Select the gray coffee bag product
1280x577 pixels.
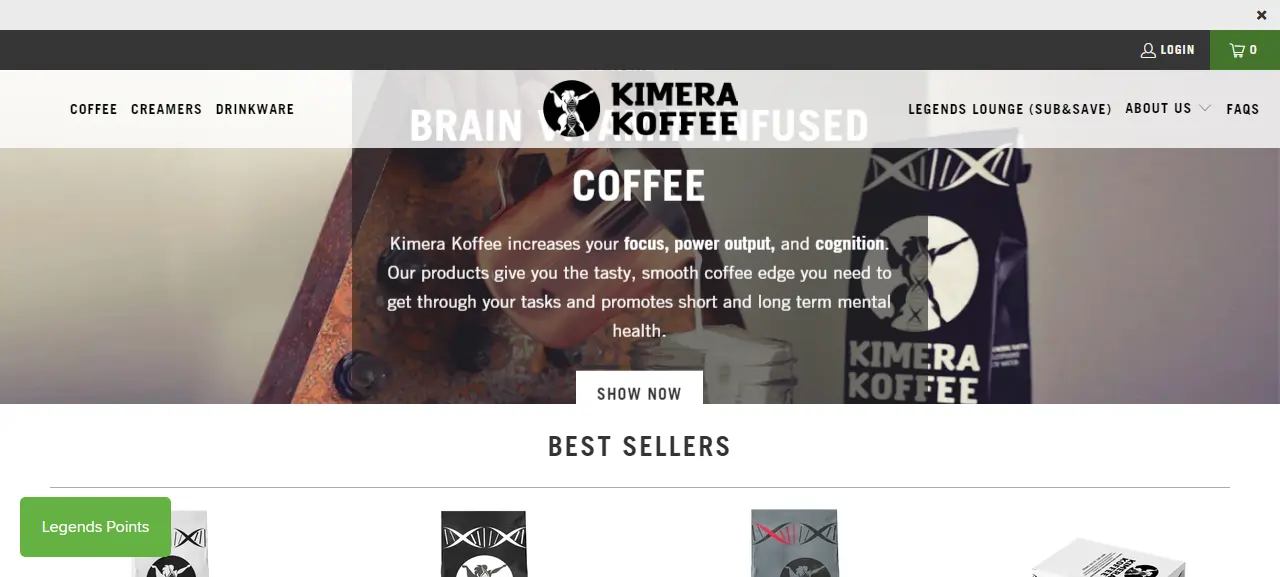coord(794,543)
